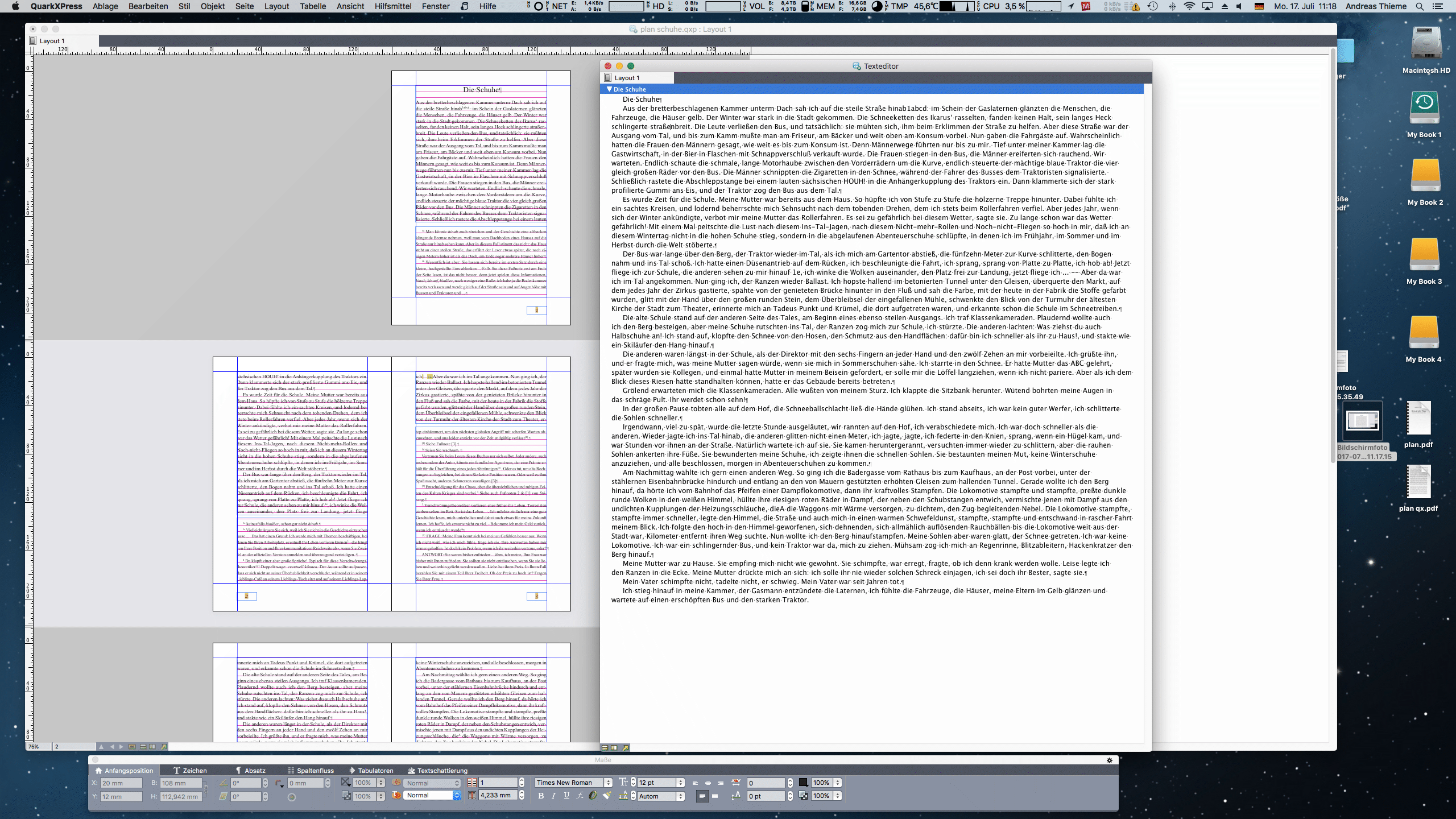Image resolution: width=1456 pixels, height=819 pixels.
Task: Click Texteditor bottom-left split icon
Action: pos(605,747)
